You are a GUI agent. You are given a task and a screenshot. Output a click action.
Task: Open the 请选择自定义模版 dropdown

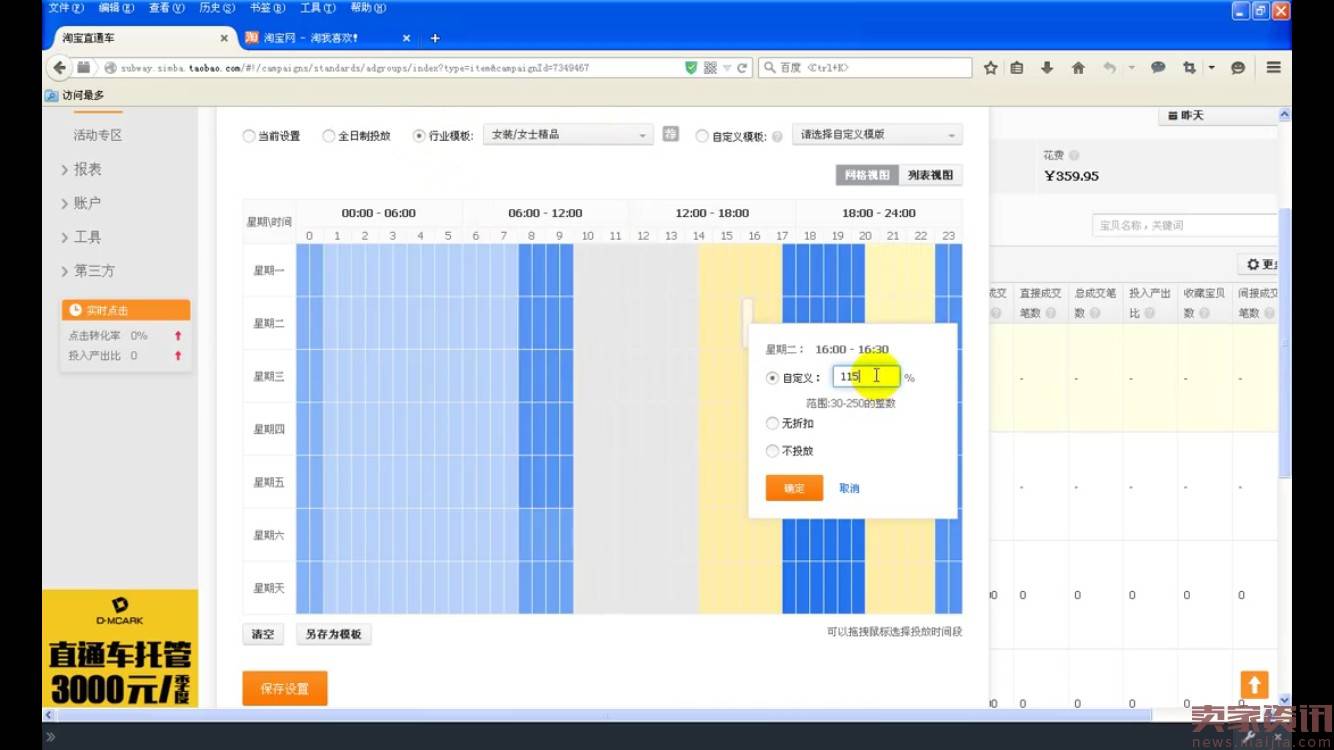coord(877,135)
